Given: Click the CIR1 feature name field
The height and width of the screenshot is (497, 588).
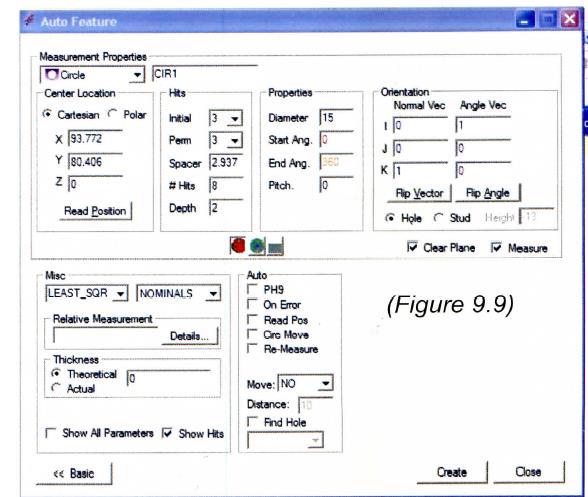Looking at the screenshot, I should [x=205, y=74].
